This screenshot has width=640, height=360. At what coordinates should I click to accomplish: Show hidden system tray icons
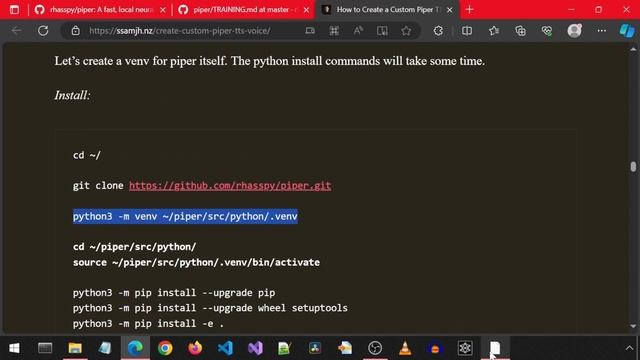629,348
